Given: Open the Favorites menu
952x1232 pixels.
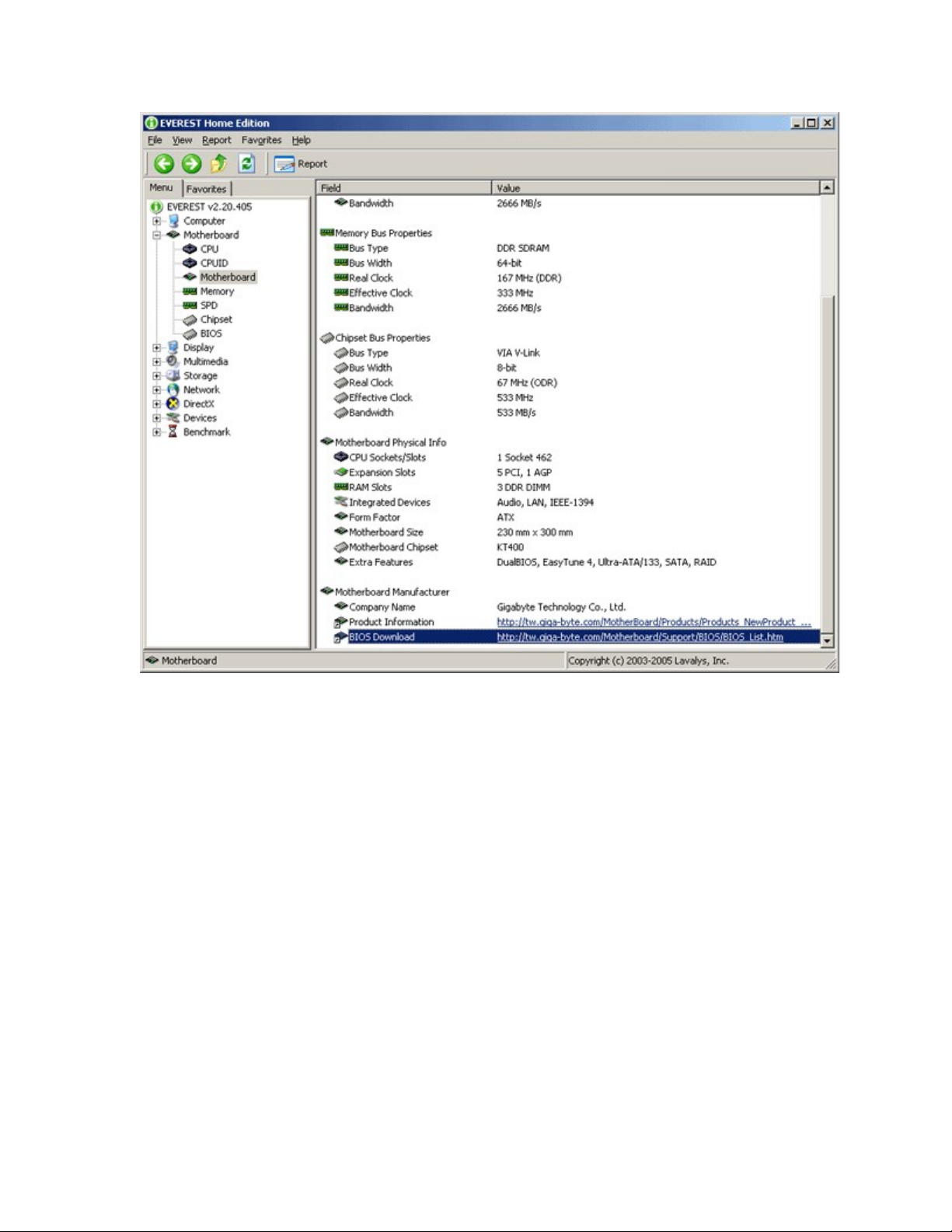Looking at the screenshot, I should click(x=261, y=141).
